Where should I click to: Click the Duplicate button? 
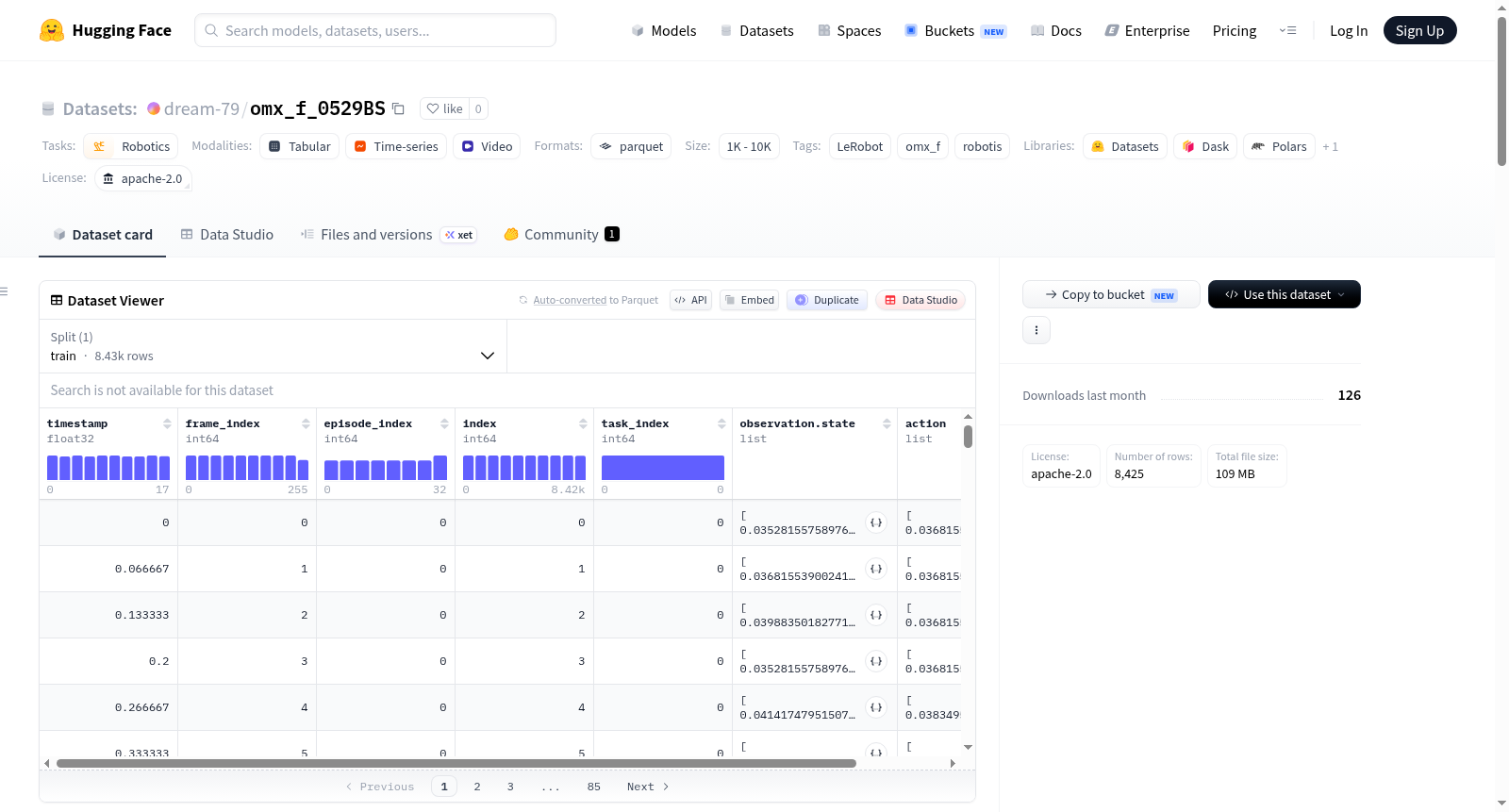pyautogui.click(x=827, y=300)
